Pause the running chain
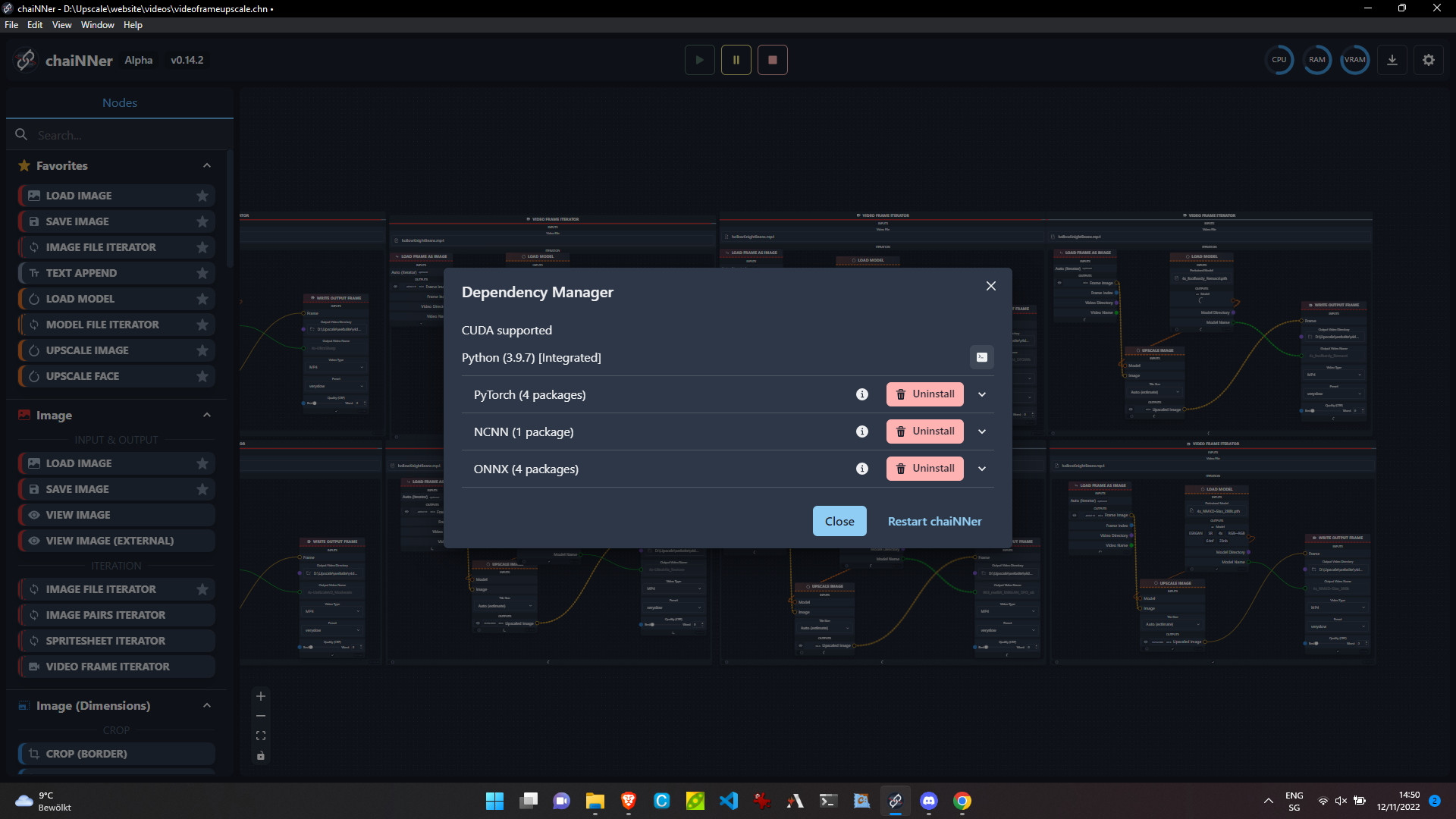1456x819 pixels. [x=736, y=60]
